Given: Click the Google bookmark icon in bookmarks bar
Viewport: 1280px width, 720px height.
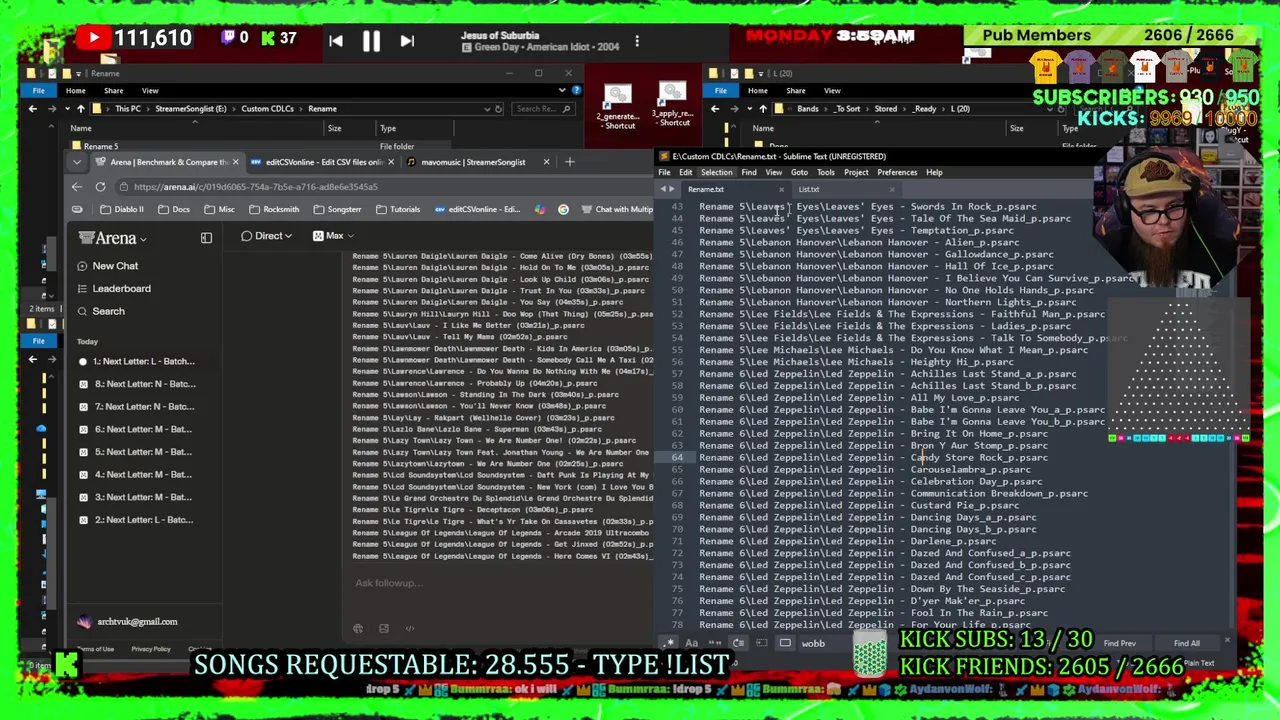Looking at the screenshot, I should click(563, 209).
